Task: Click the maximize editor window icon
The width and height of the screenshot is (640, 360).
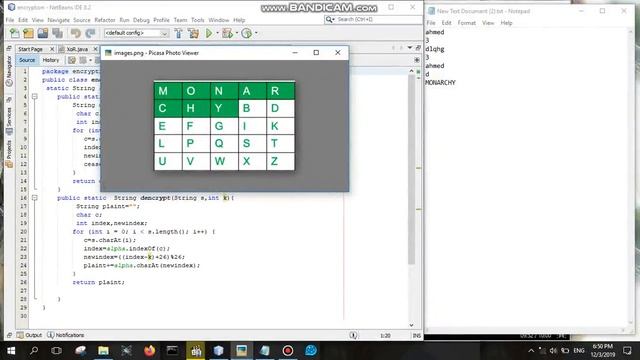Action: coord(418,48)
